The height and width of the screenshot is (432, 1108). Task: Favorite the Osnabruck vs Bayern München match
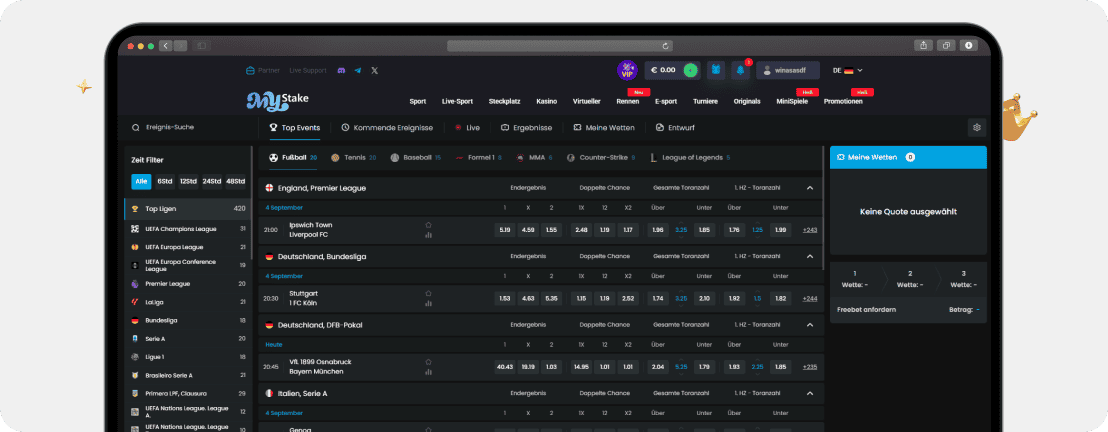click(x=428, y=361)
